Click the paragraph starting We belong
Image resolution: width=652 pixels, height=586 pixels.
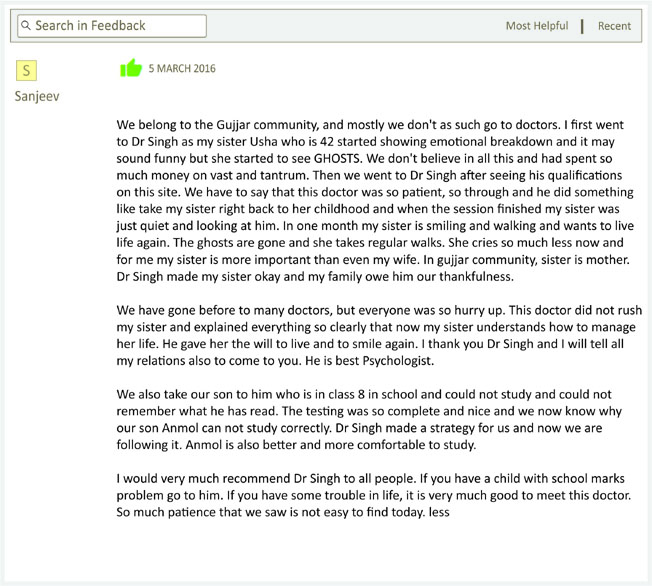pos(376,200)
